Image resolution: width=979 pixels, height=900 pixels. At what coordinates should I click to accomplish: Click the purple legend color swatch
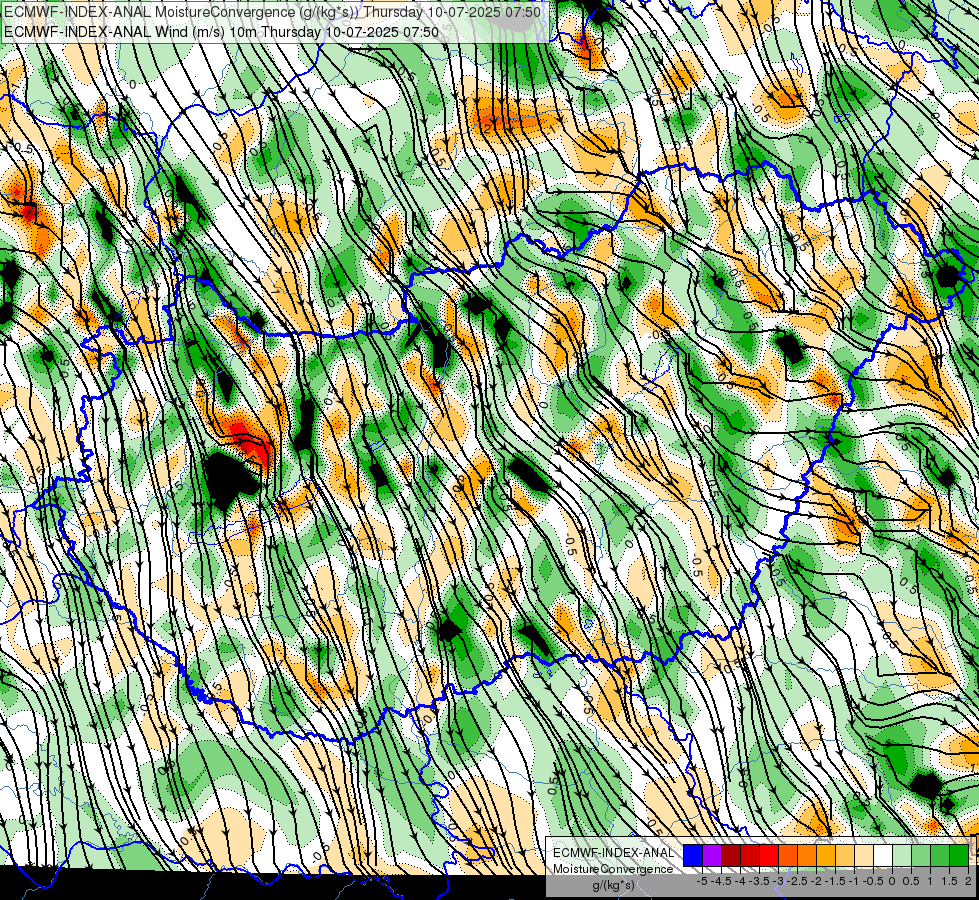pyautogui.click(x=712, y=855)
